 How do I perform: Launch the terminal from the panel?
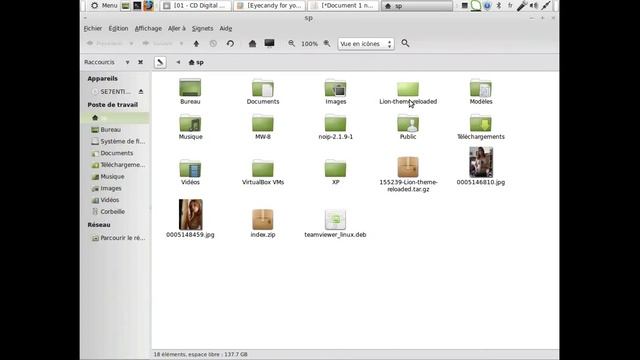coord(137,5)
